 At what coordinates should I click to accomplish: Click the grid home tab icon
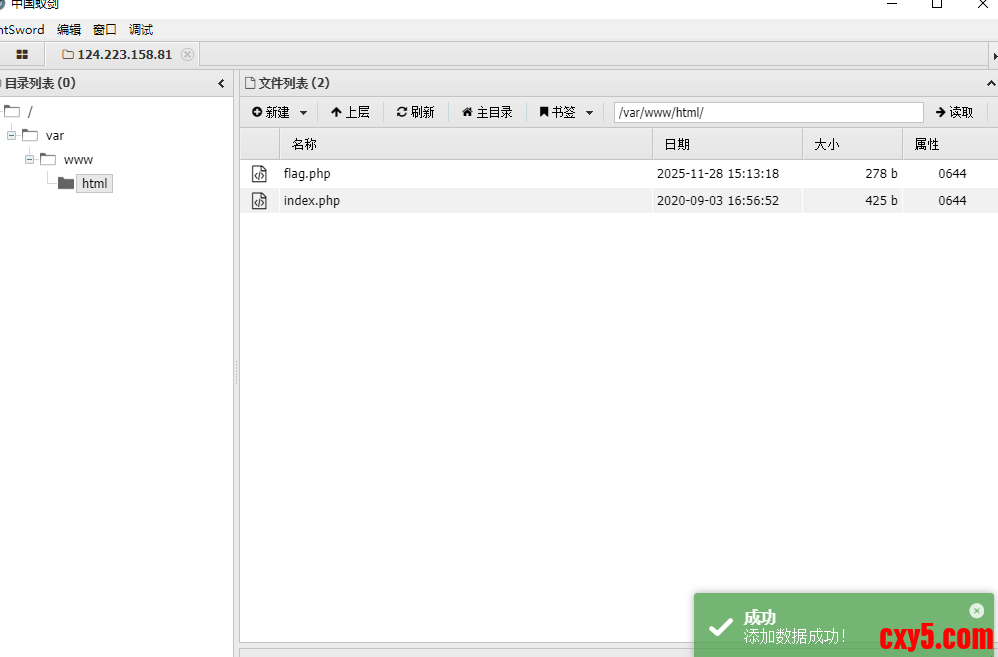(22, 54)
